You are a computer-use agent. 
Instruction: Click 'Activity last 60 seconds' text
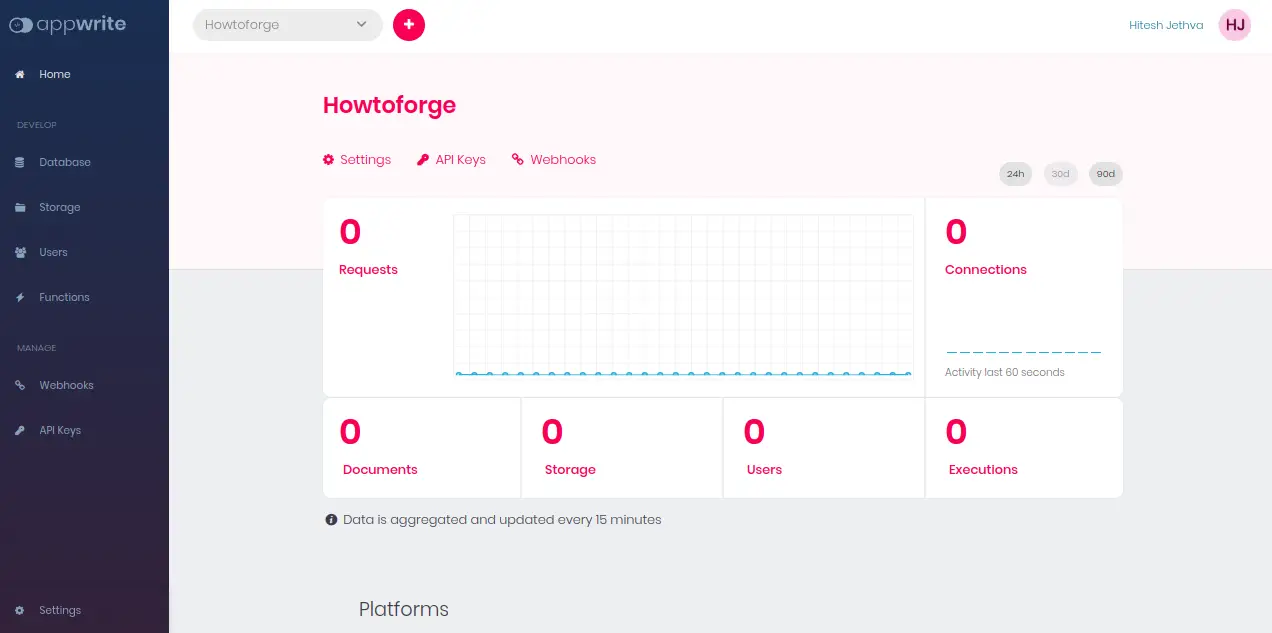[x=1005, y=373]
